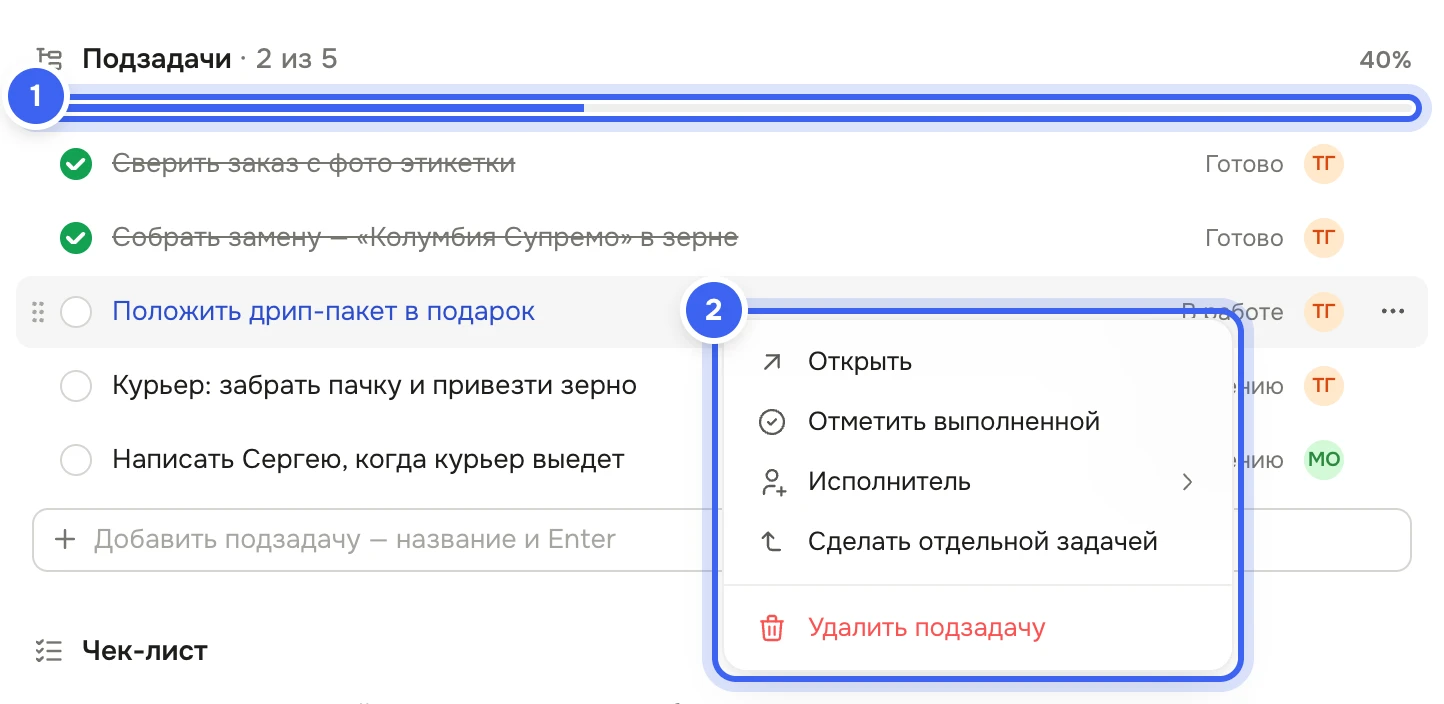
Task: Uncheck the Собрать замену Колумбия Супремо subtask
Action: click(76, 238)
